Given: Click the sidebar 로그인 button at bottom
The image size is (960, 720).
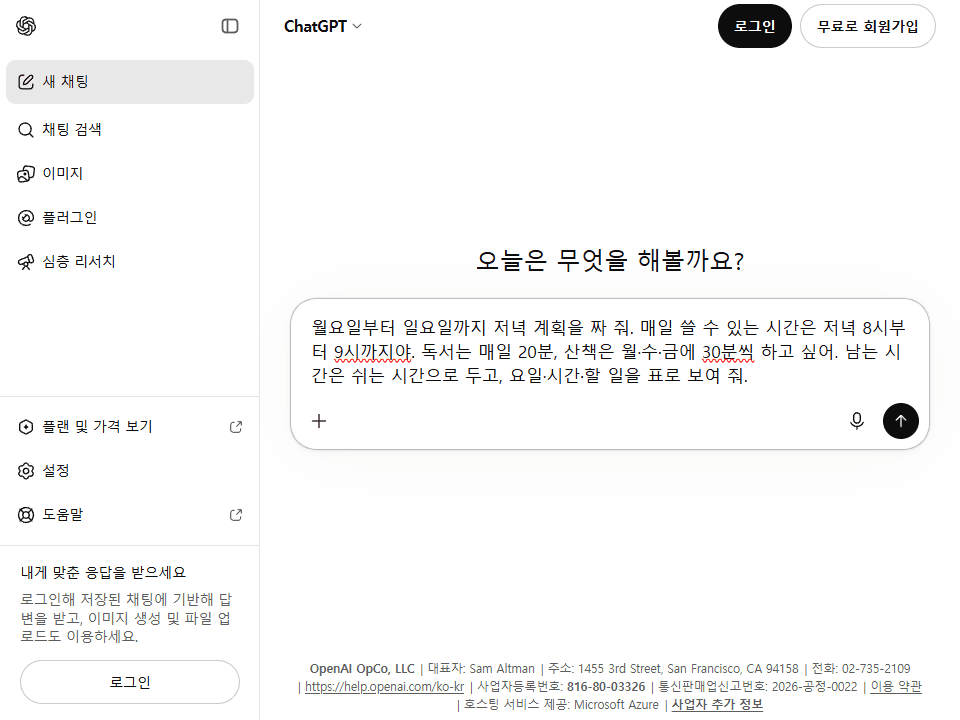Looking at the screenshot, I should (130, 682).
